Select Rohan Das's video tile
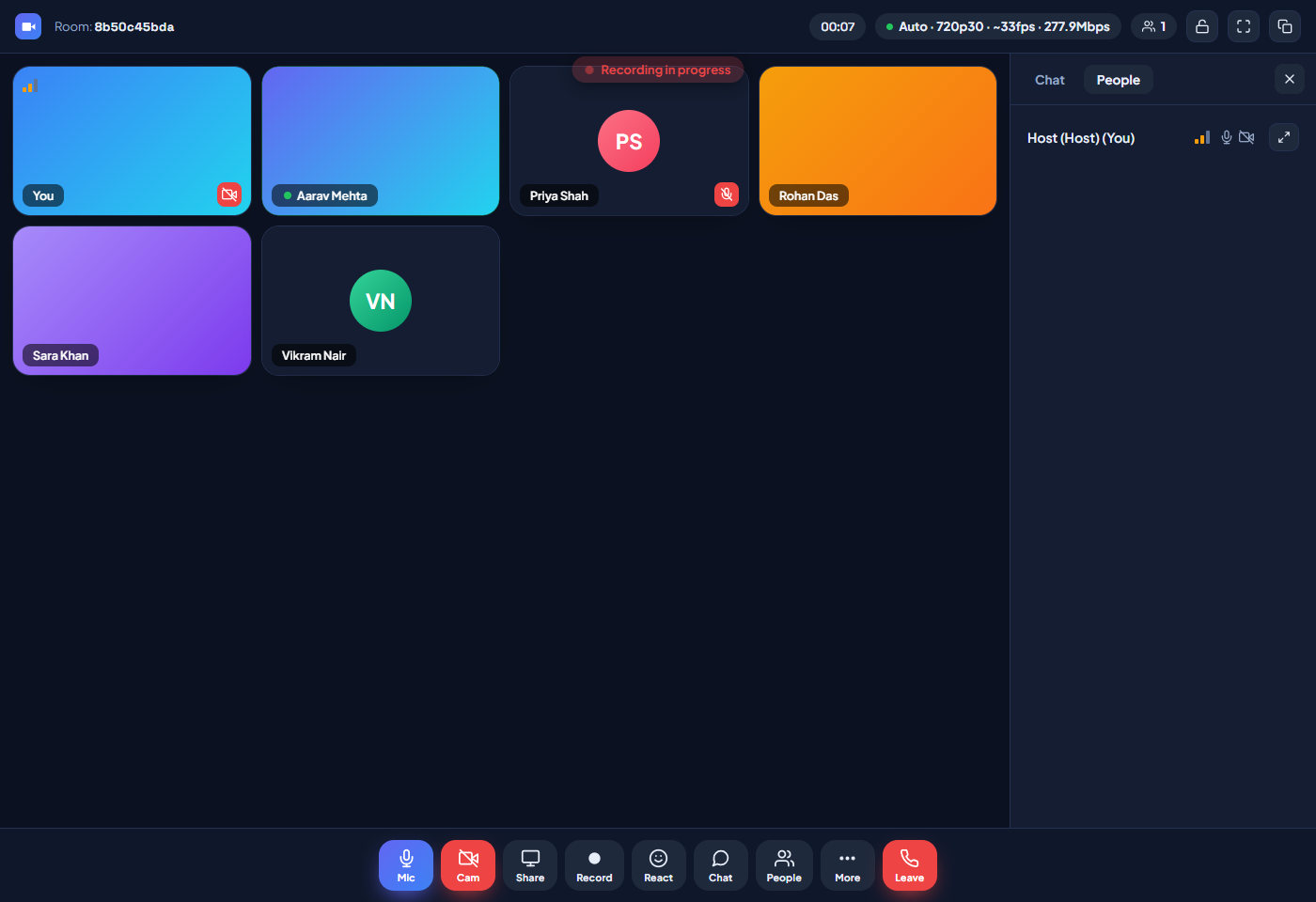The height and width of the screenshot is (902, 1316). tap(878, 141)
